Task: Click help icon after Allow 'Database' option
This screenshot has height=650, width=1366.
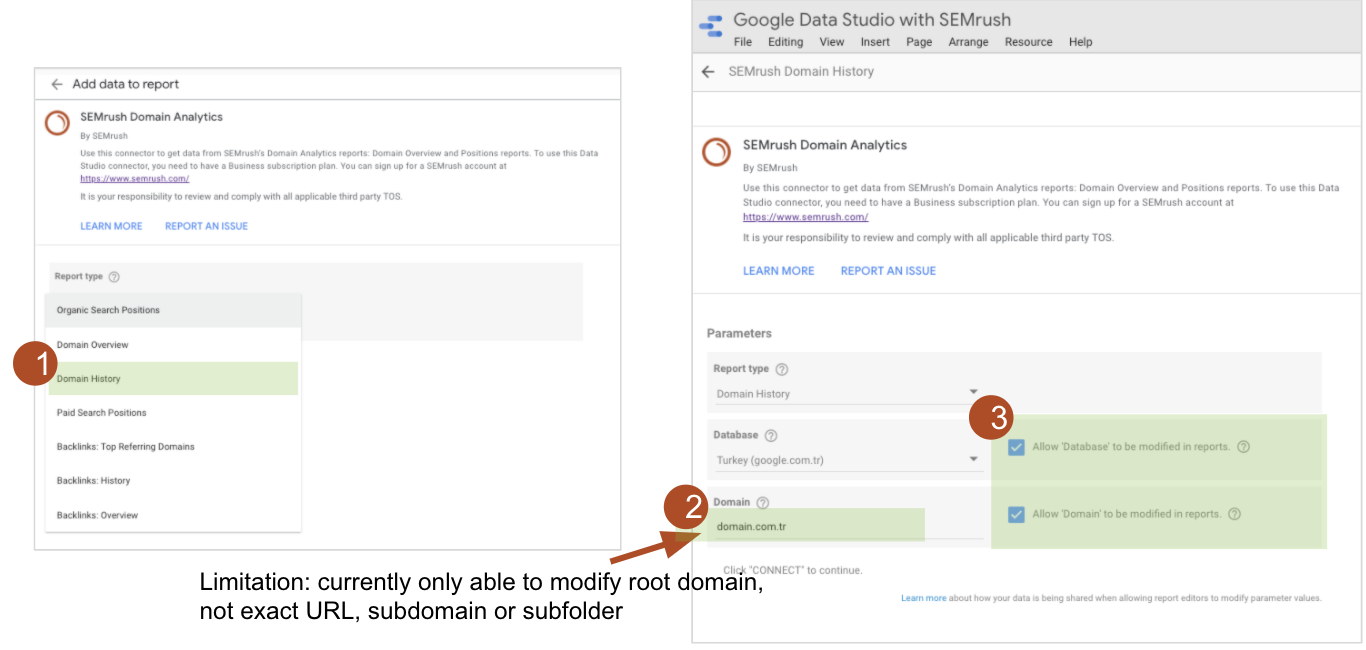Action: [x=1243, y=447]
